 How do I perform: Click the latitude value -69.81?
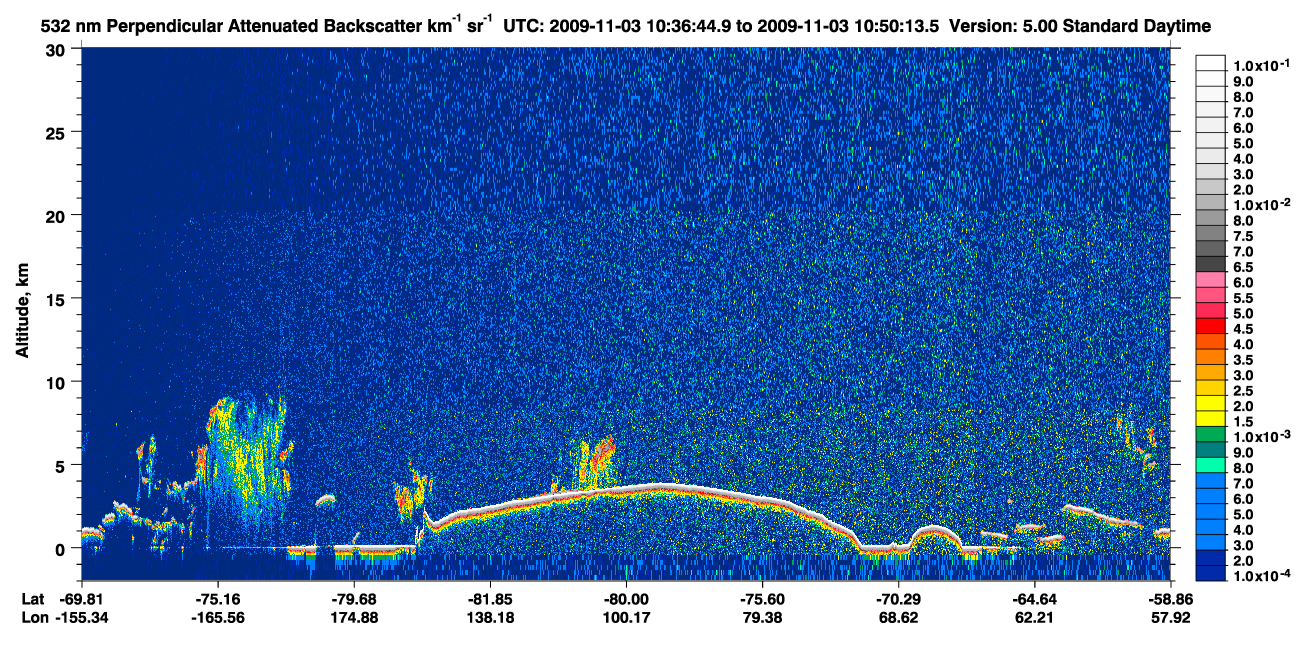(82, 599)
